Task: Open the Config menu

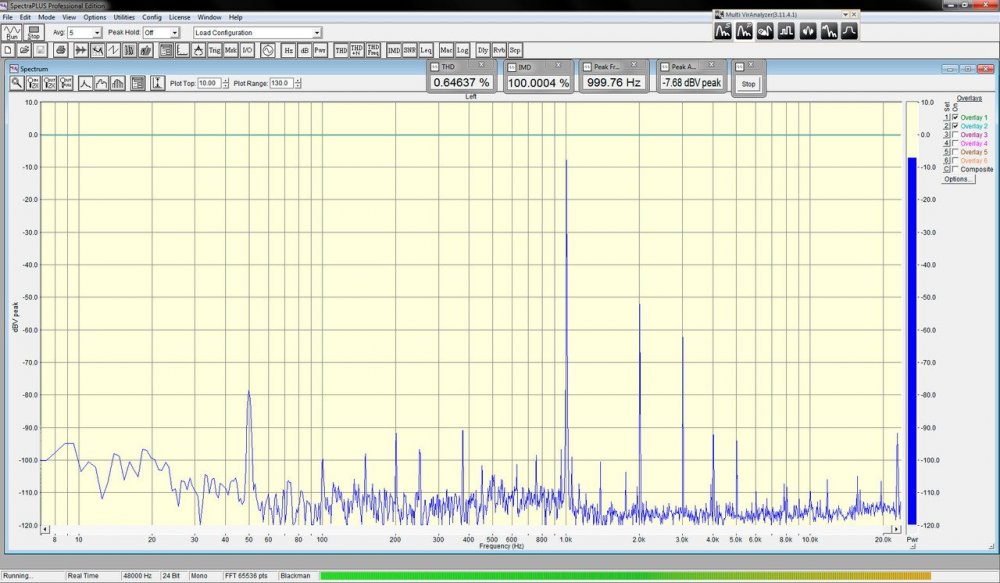Action: click(152, 17)
